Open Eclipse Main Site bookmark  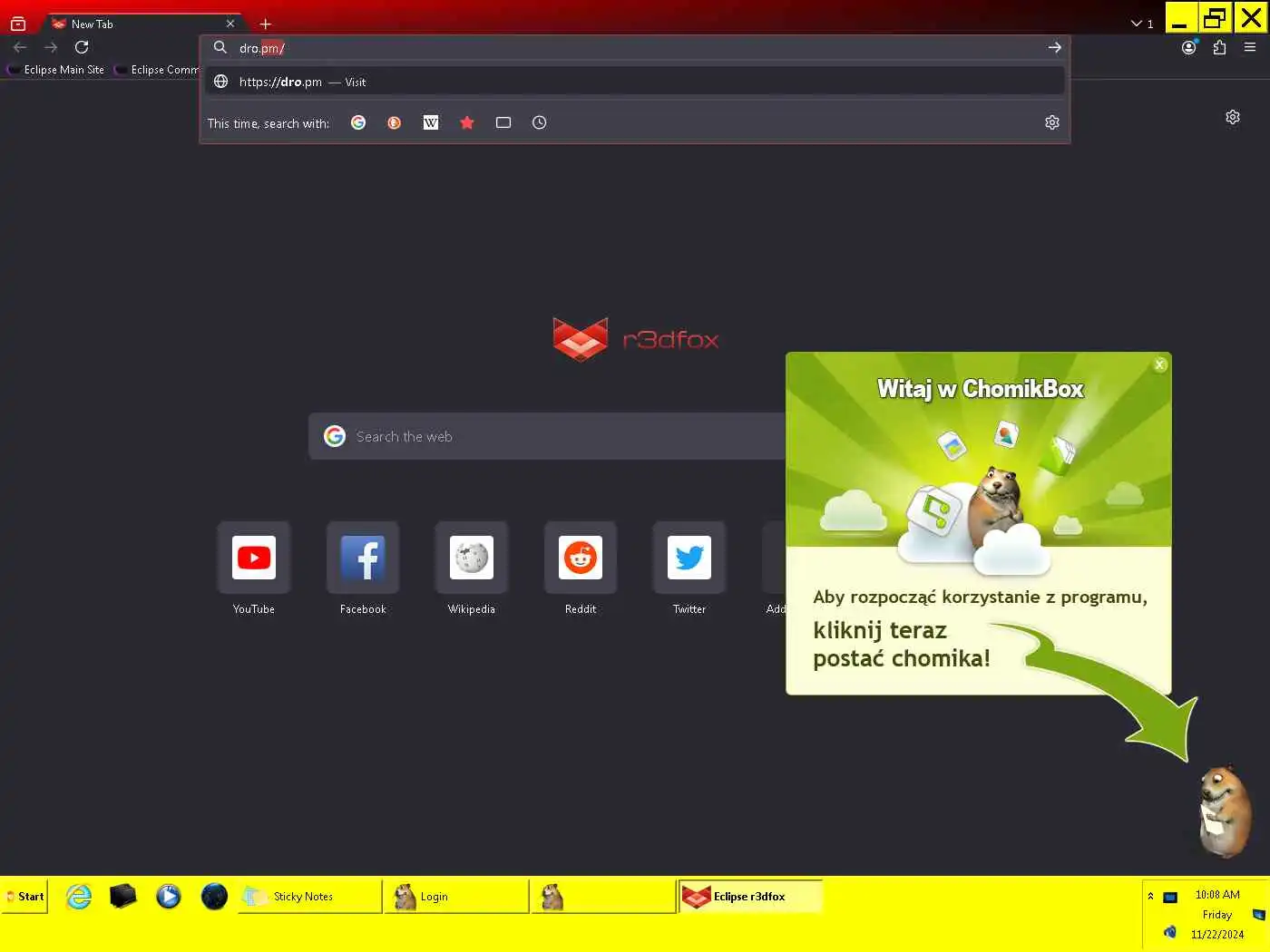[56, 70]
